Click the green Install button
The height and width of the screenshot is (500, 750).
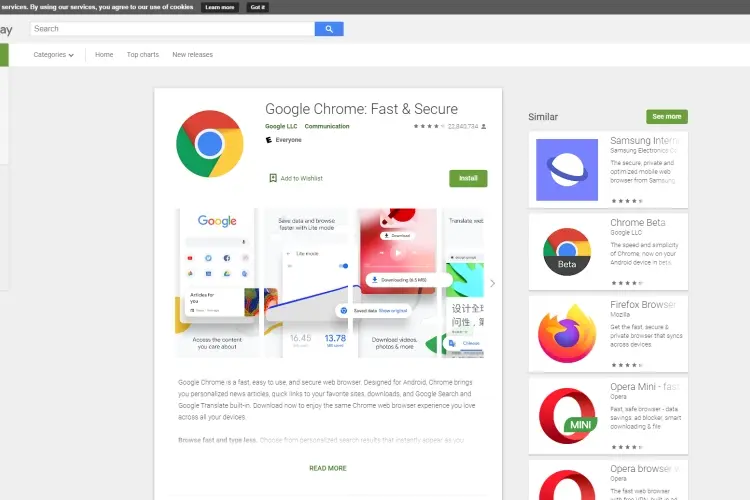[x=468, y=178]
